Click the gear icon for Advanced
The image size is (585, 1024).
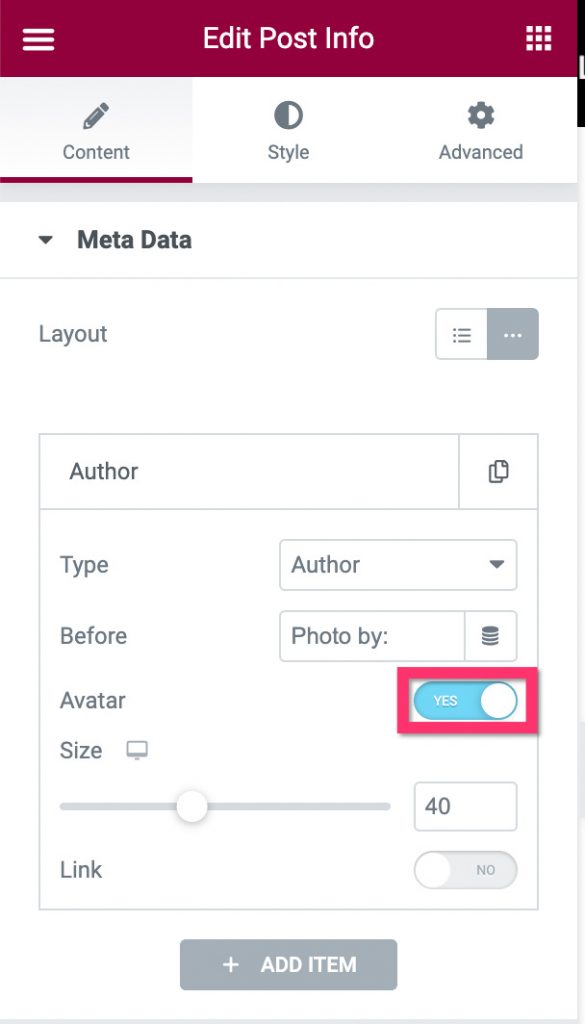[481, 116]
